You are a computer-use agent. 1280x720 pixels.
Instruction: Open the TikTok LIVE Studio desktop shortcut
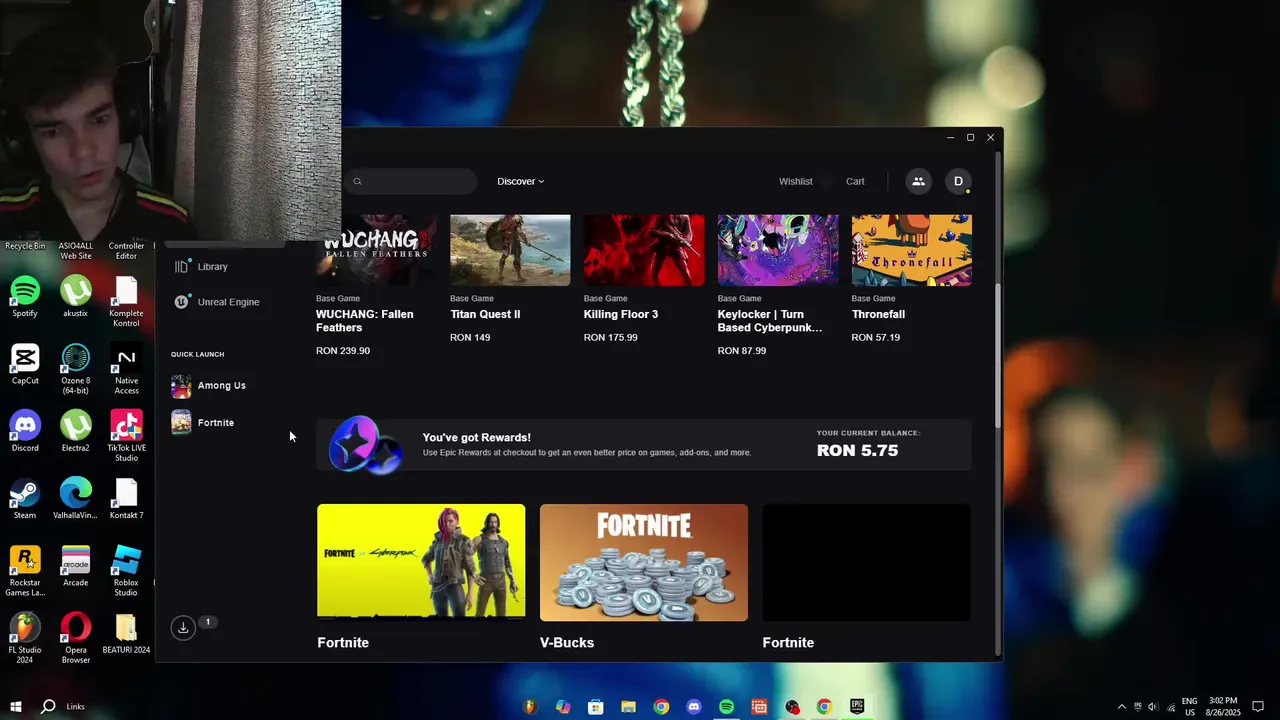tap(126, 436)
